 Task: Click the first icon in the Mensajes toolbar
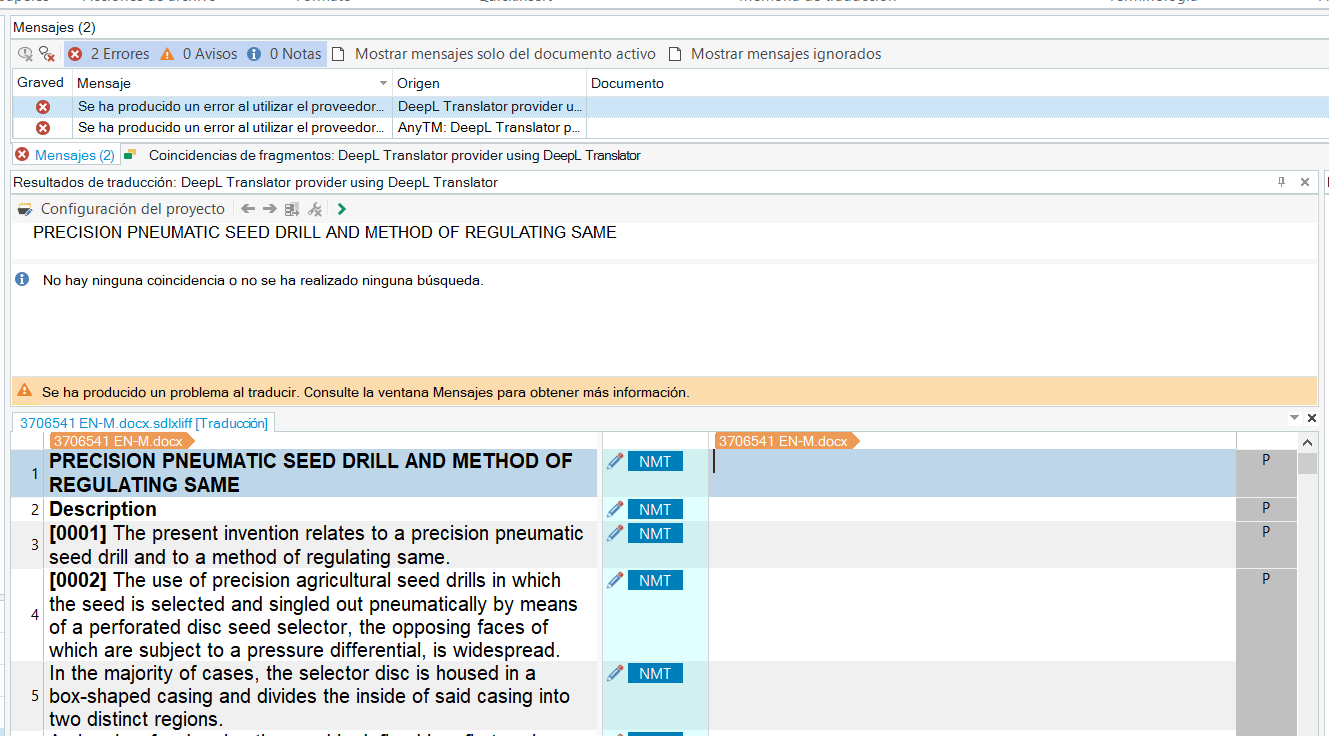(25, 54)
